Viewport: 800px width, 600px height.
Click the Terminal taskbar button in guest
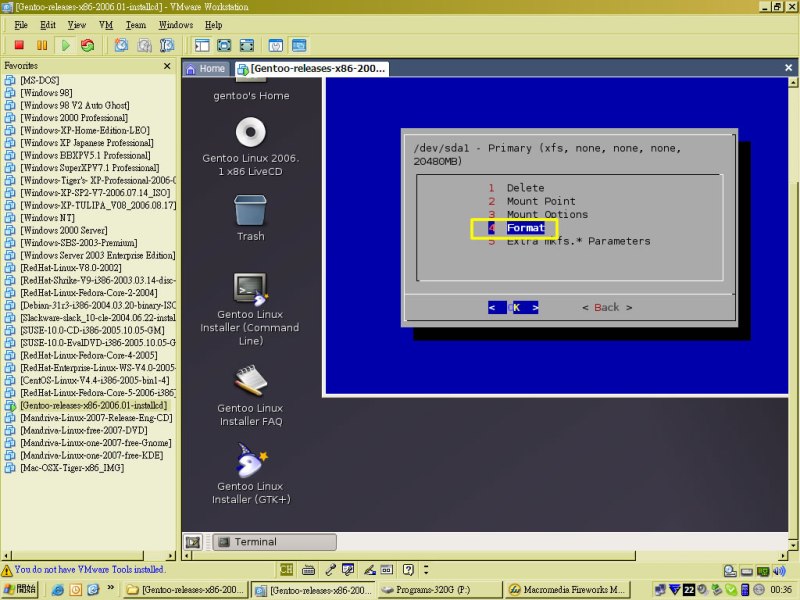click(274, 542)
